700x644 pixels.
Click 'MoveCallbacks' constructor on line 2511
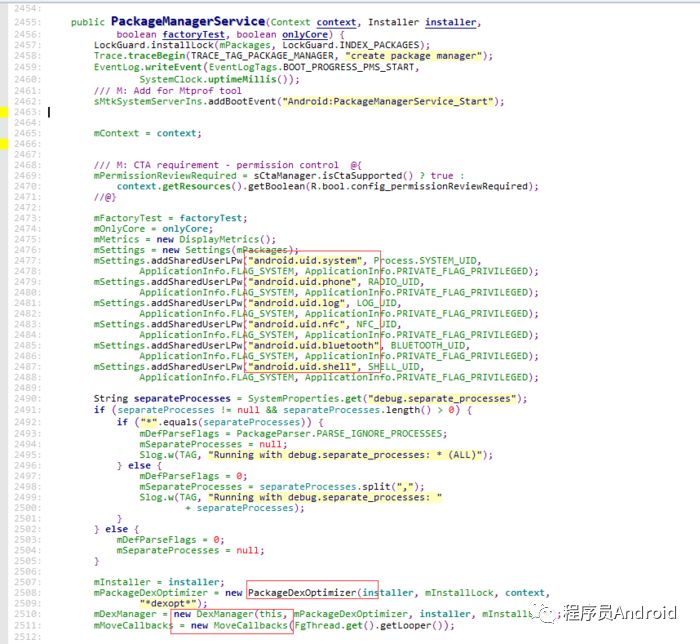click(x=250, y=626)
